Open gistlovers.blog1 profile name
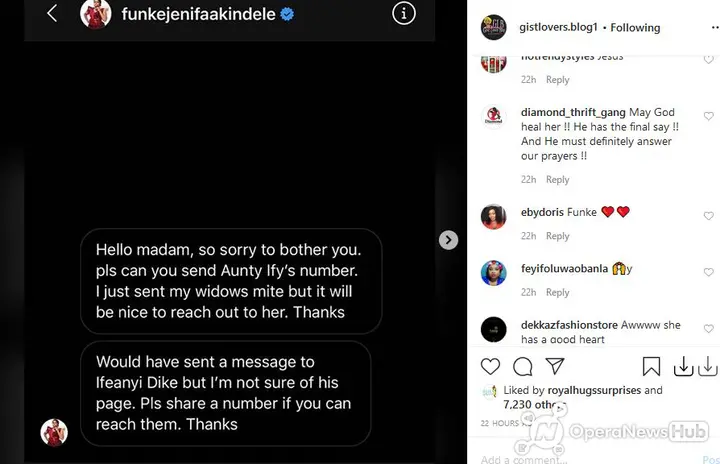The height and width of the screenshot is (464, 720). (558, 27)
